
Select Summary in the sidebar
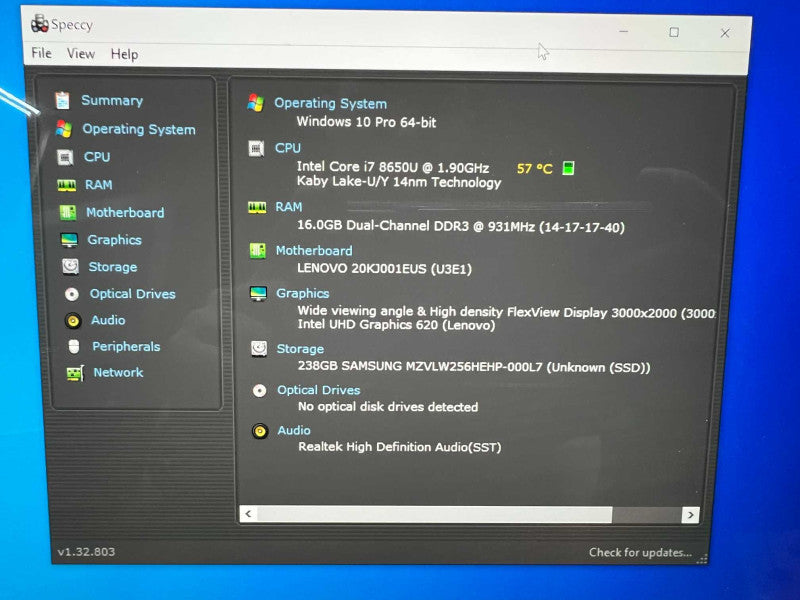click(x=112, y=101)
